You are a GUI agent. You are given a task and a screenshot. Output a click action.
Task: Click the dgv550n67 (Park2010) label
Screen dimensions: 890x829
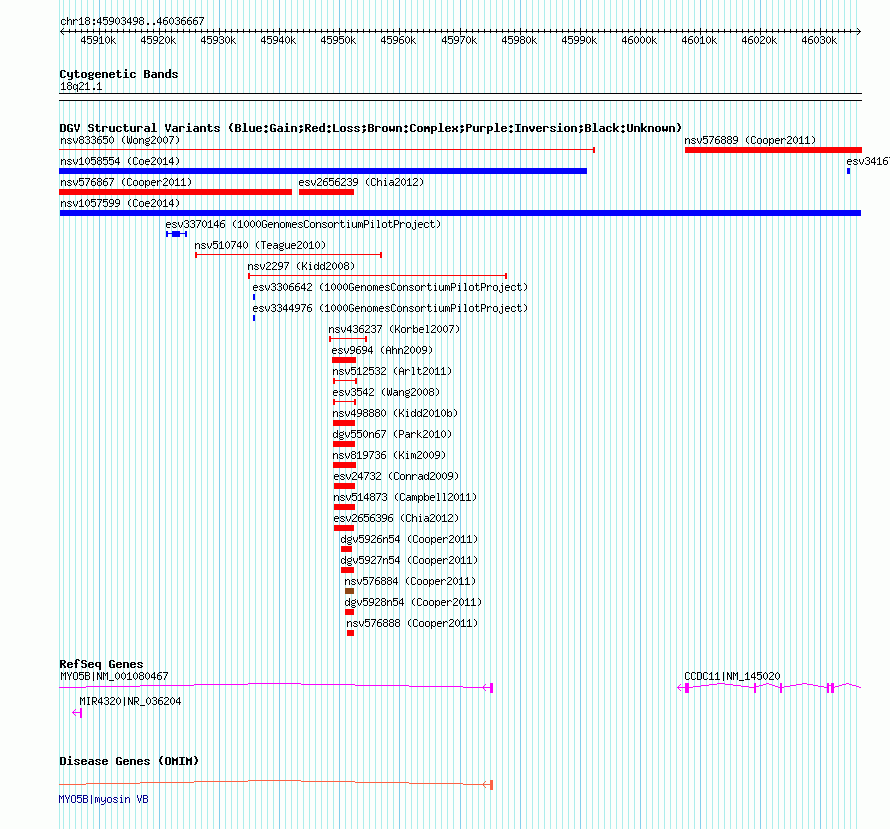point(392,434)
